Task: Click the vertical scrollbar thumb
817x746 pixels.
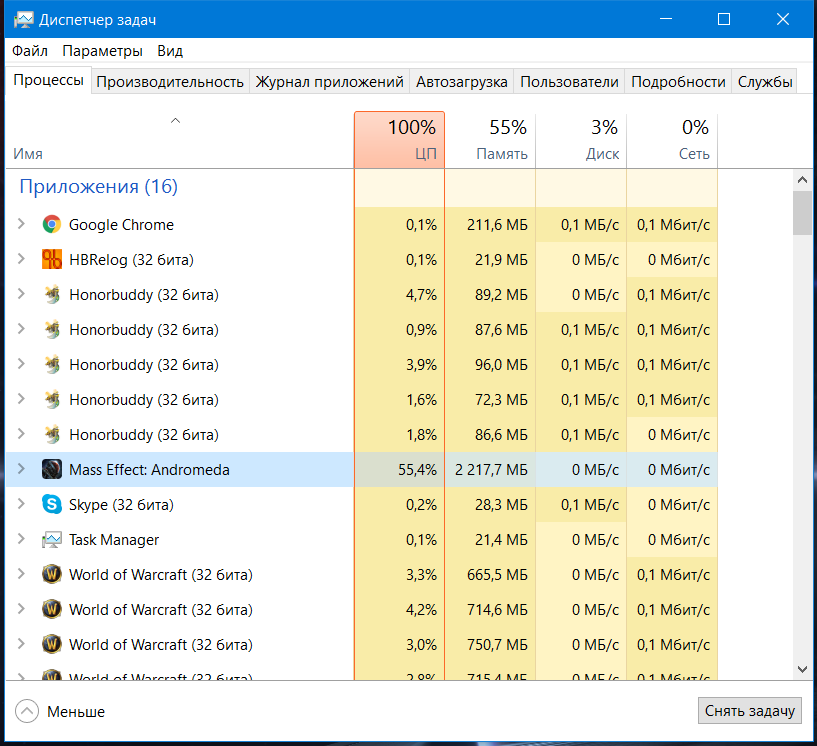Action: 802,213
